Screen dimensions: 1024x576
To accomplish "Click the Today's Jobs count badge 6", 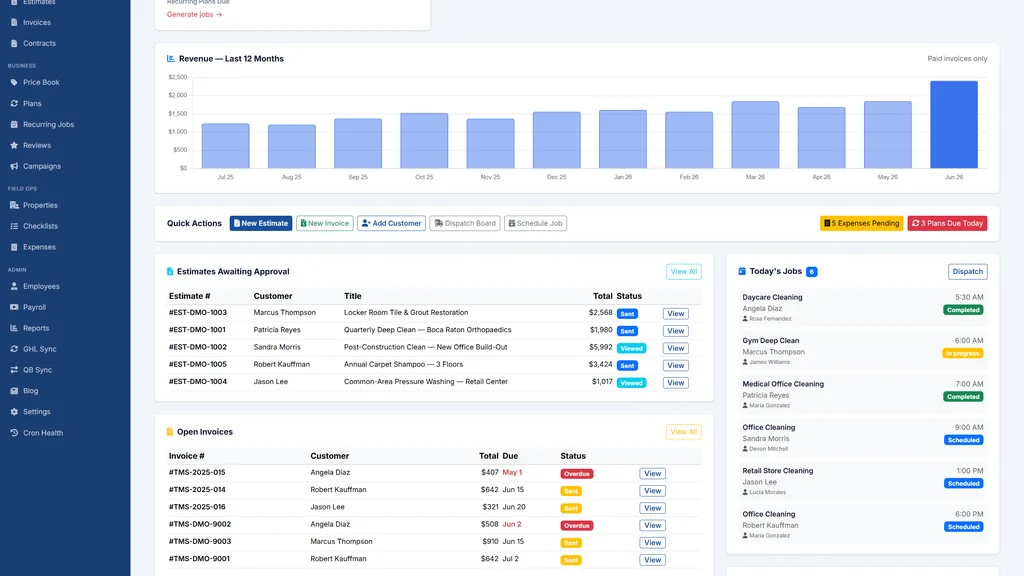I will [812, 272].
